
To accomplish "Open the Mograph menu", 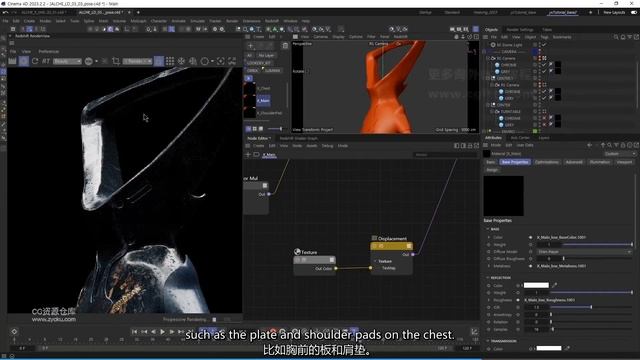I will 138,21.
